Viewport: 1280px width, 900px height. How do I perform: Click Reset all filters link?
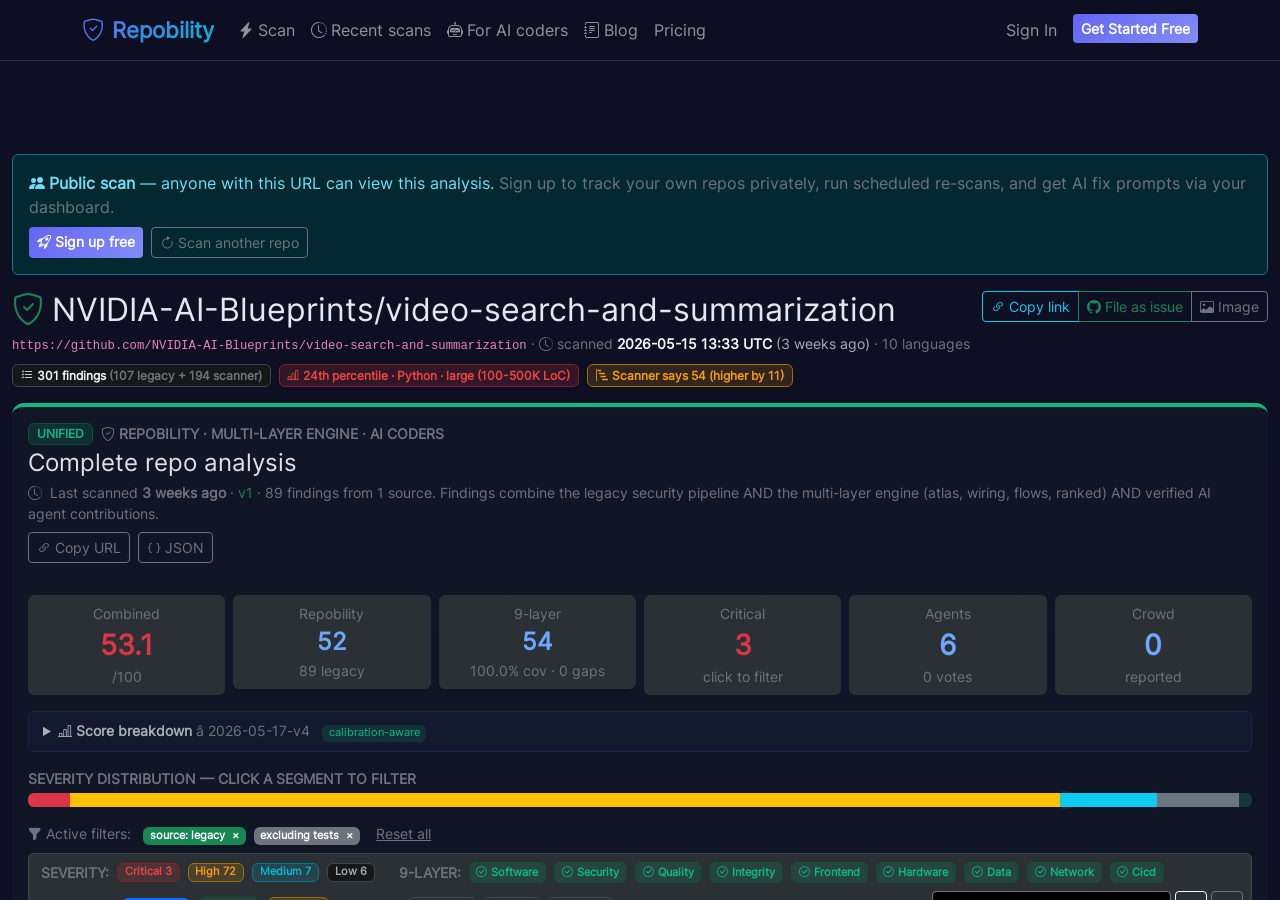click(404, 834)
